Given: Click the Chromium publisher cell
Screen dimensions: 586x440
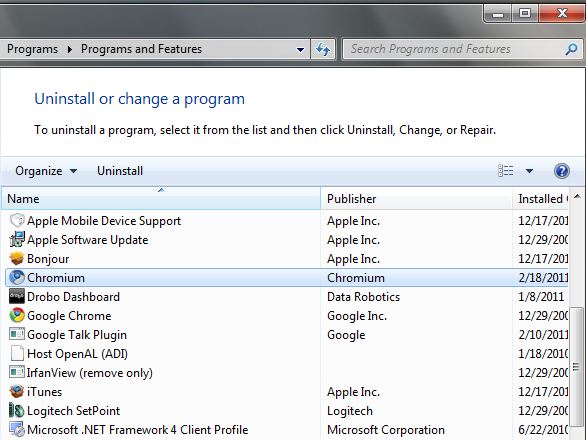Looking at the screenshot, I should pyautogui.click(x=356, y=278).
